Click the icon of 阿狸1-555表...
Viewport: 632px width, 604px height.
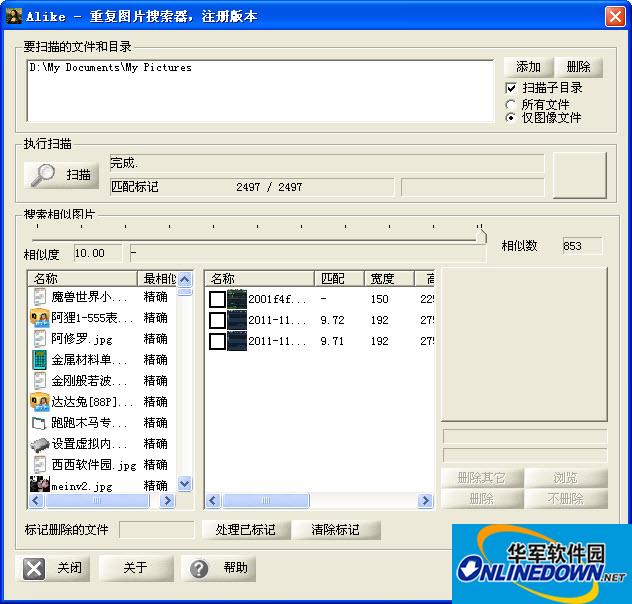(x=40, y=318)
